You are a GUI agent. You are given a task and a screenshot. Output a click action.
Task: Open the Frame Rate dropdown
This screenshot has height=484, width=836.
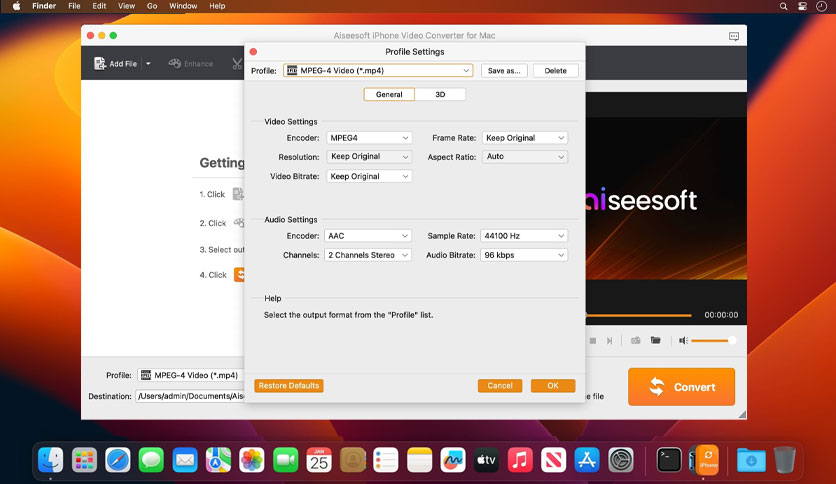(x=525, y=138)
